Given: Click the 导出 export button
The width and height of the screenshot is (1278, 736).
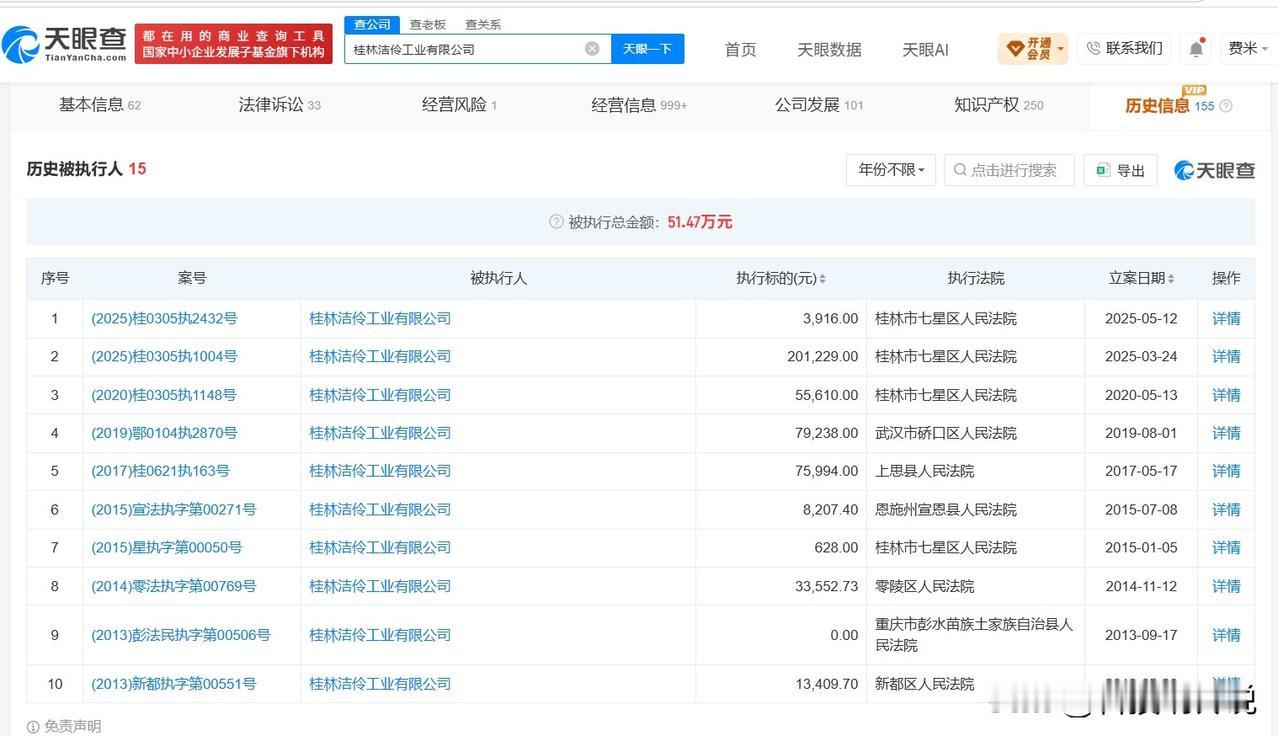Looking at the screenshot, I should (1120, 170).
